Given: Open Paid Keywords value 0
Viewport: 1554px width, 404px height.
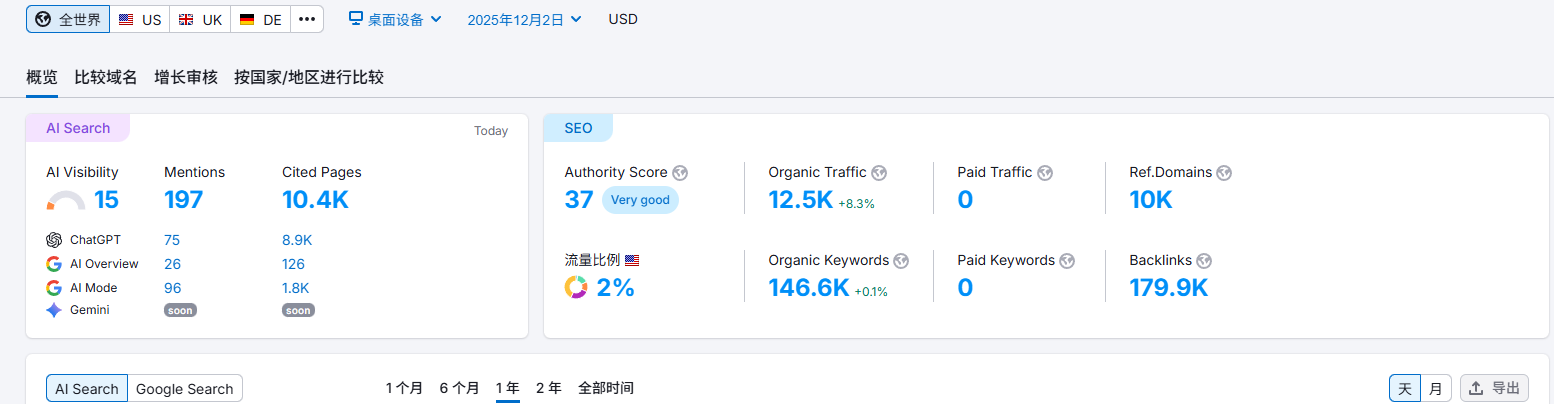Looking at the screenshot, I should [965, 288].
